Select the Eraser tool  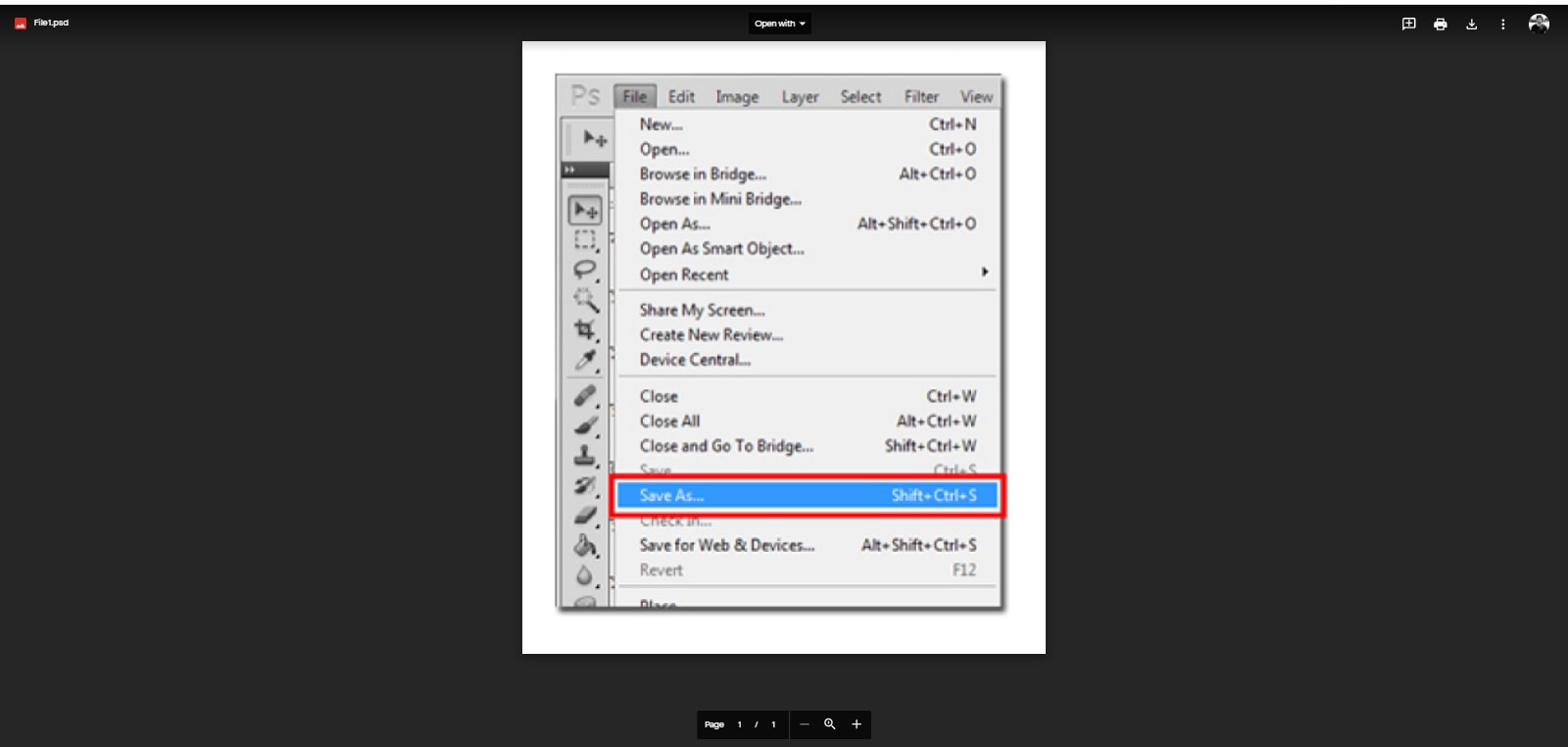point(585,515)
